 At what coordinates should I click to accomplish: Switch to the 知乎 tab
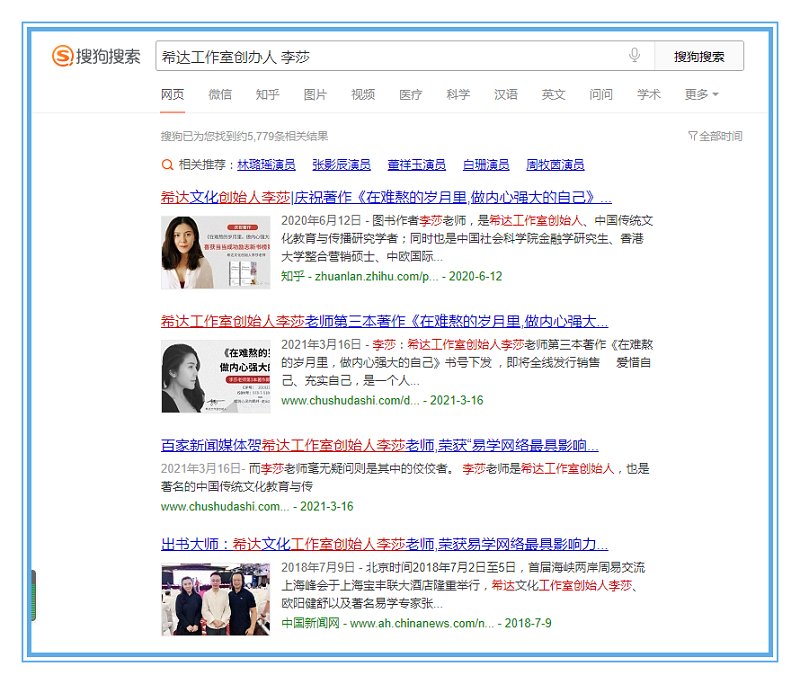point(267,95)
